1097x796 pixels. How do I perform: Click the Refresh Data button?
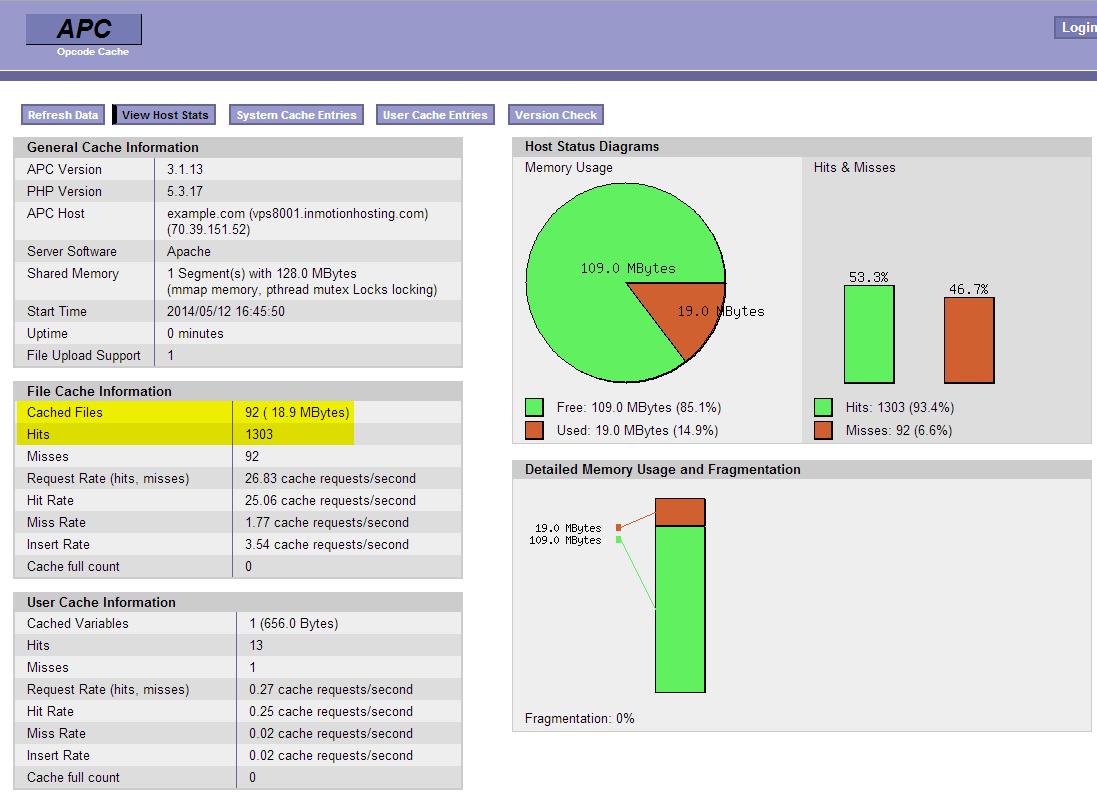click(63, 115)
